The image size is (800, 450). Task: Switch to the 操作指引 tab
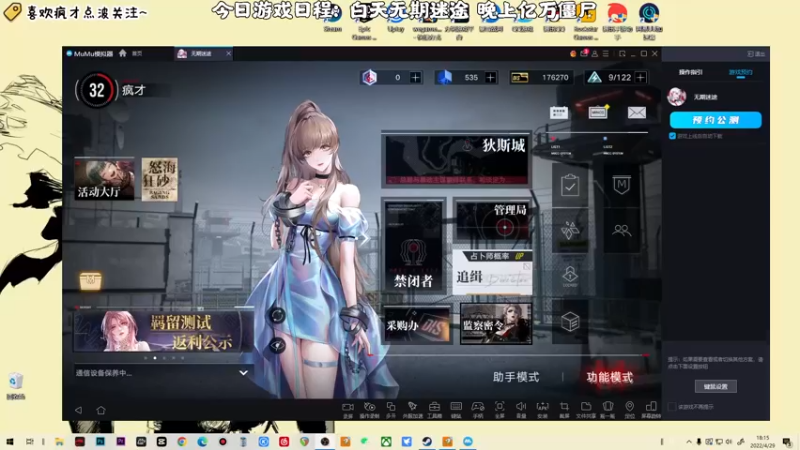tap(690, 72)
